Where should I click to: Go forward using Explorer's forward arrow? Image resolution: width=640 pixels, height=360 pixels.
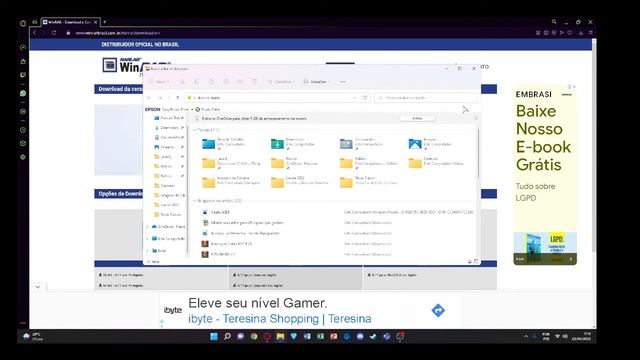pyautogui.click(x=160, y=98)
